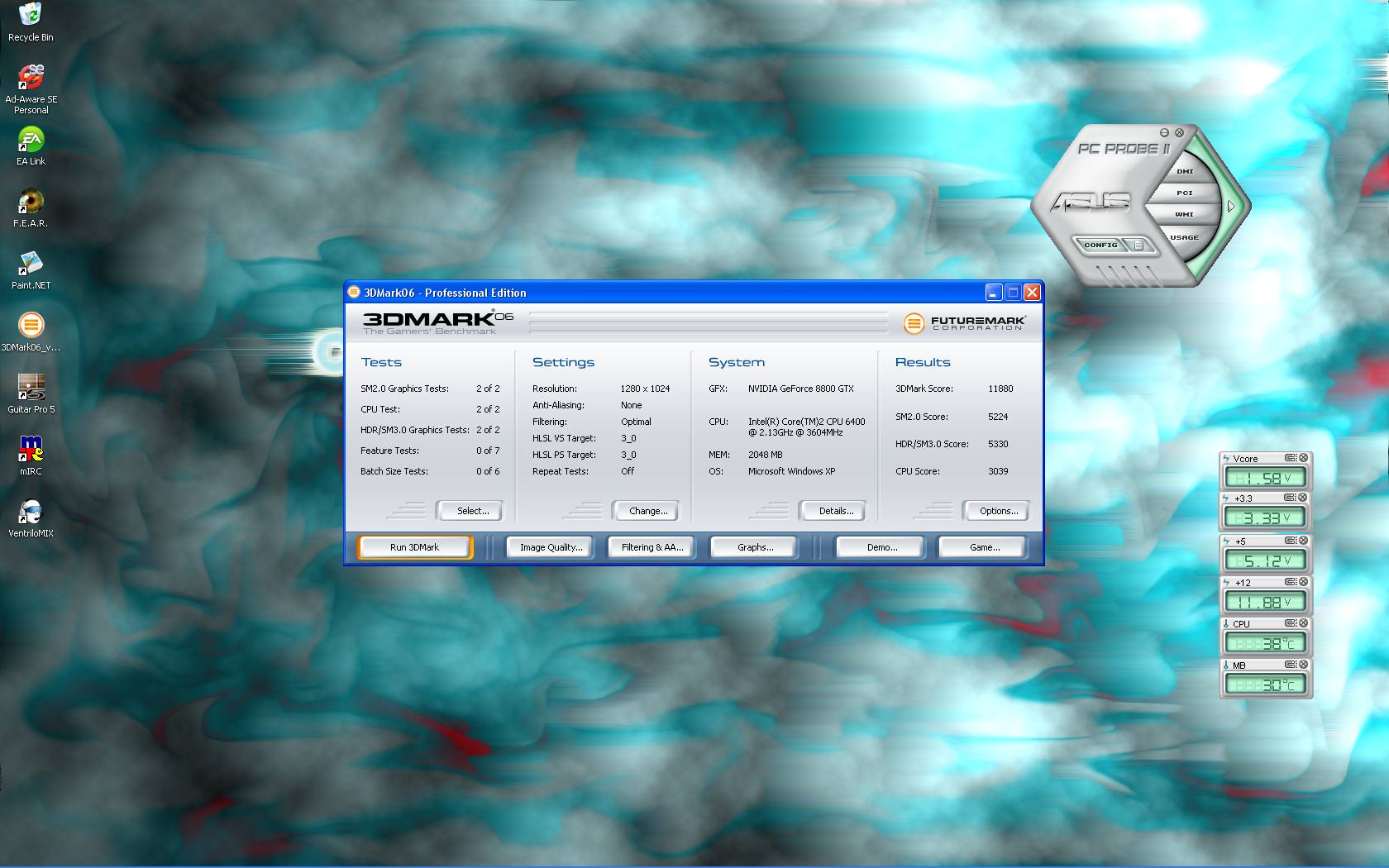Viewport: 1389px width, 868px height.
Task: Click the CPU temperature 38°C readout
Action: [x=1265, y=643]
